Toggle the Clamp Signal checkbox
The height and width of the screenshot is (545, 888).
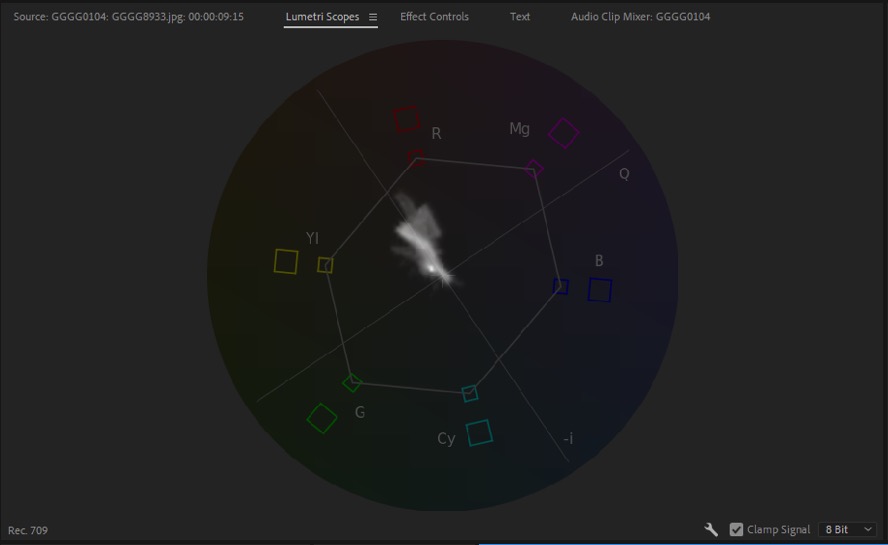(x=736, y=530)
